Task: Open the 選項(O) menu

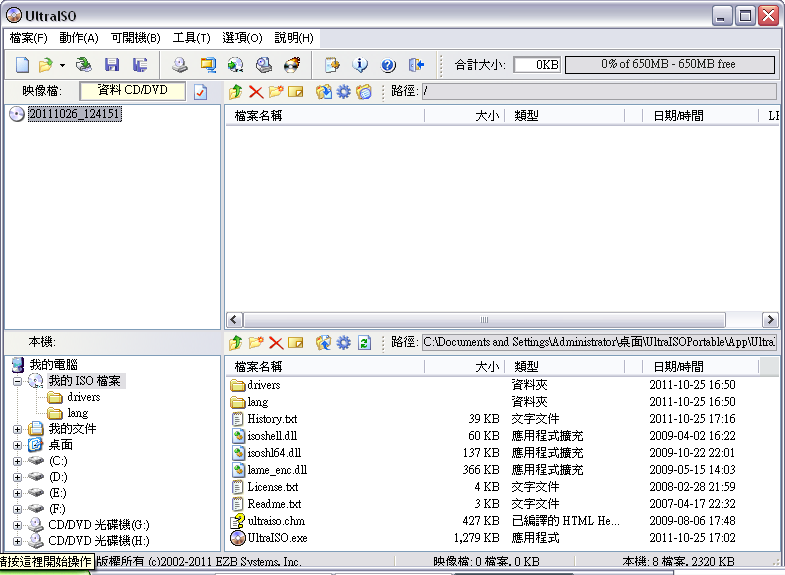Action: click(x=242, y=38)
